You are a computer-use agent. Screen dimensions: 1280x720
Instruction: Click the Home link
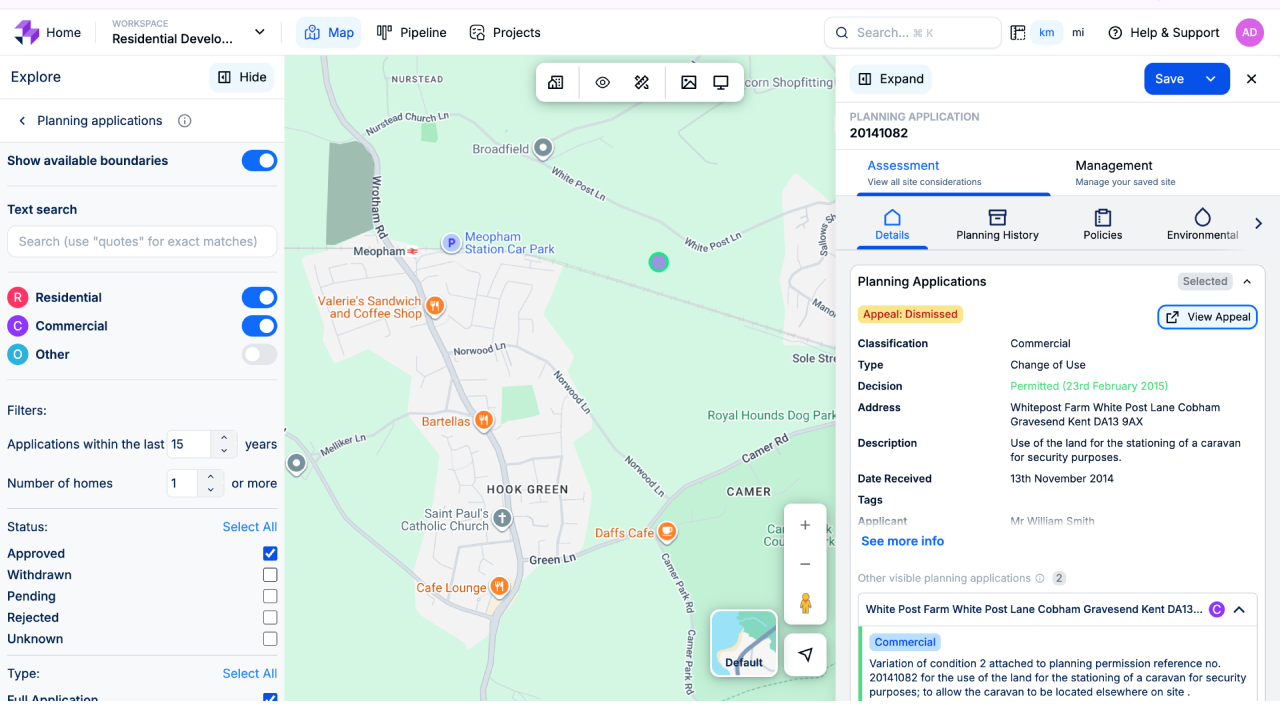coord(63,33)
